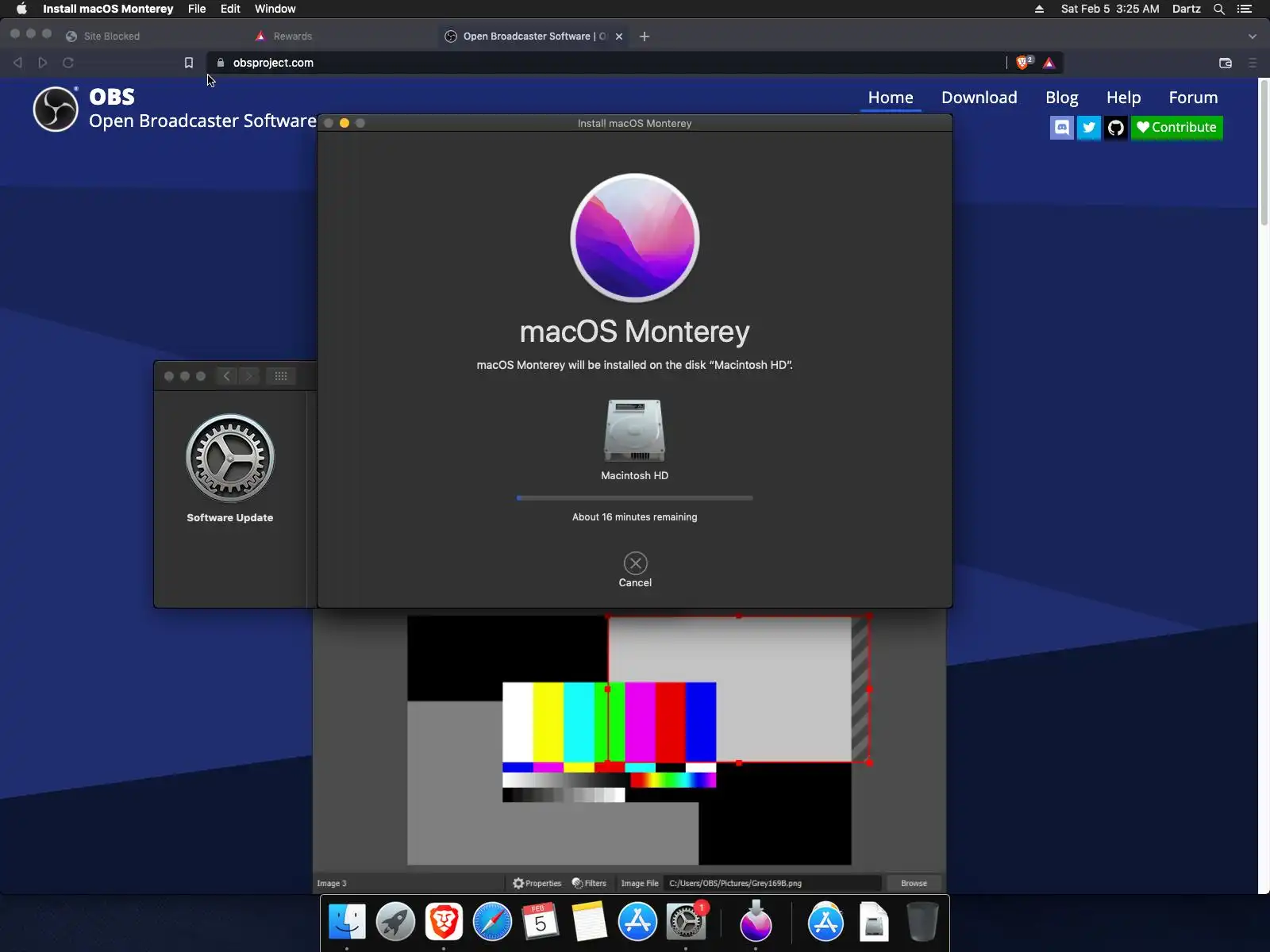Open the Edit menu
The width and height of the screenshot is (1270, 952).
[230, 9]
